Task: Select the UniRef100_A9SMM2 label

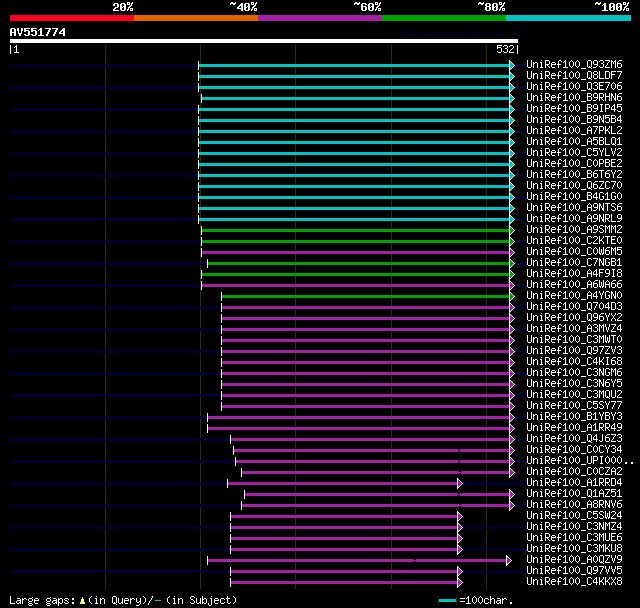Action: (574, 230)
